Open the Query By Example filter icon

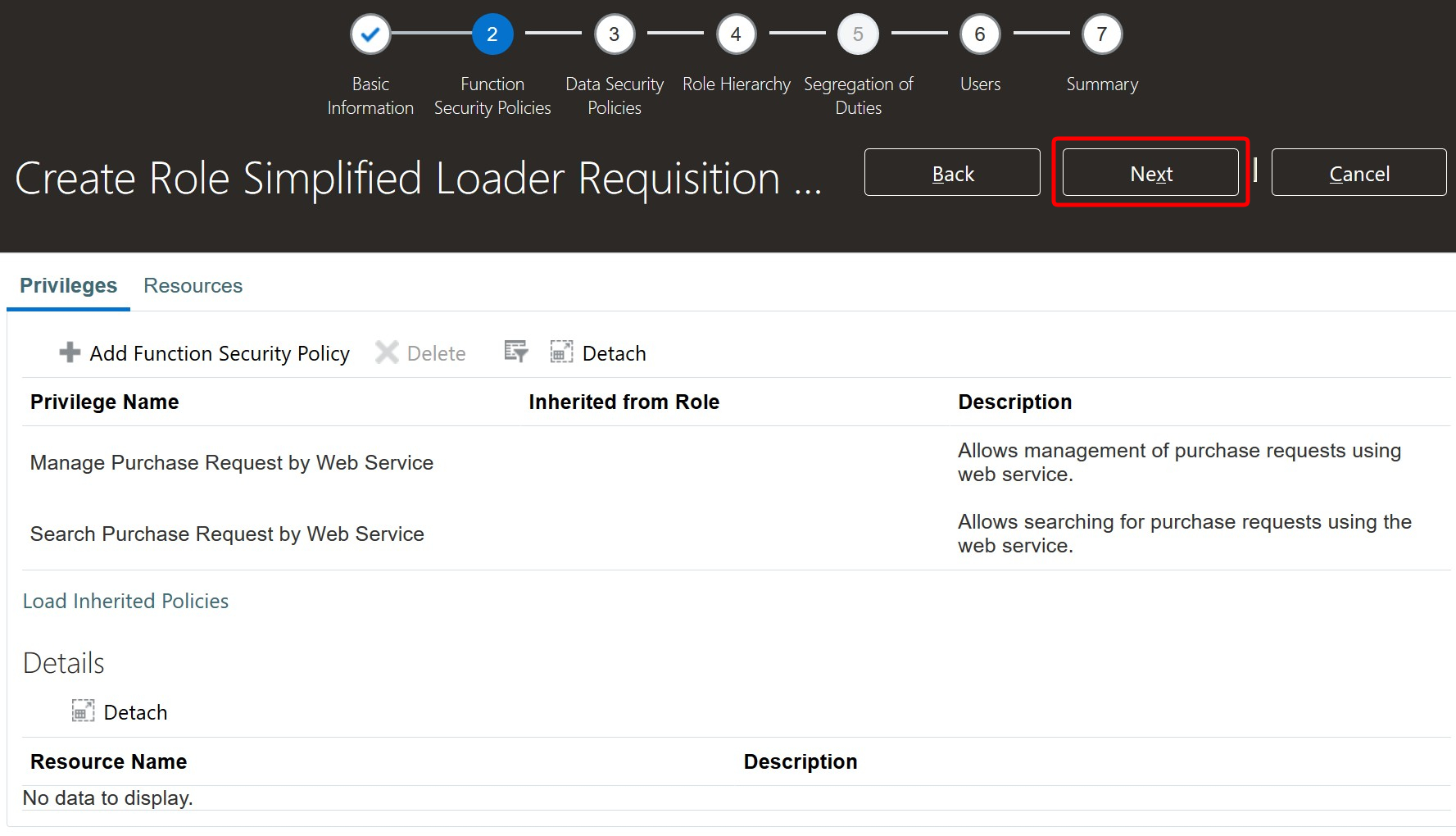pos(515,351)
